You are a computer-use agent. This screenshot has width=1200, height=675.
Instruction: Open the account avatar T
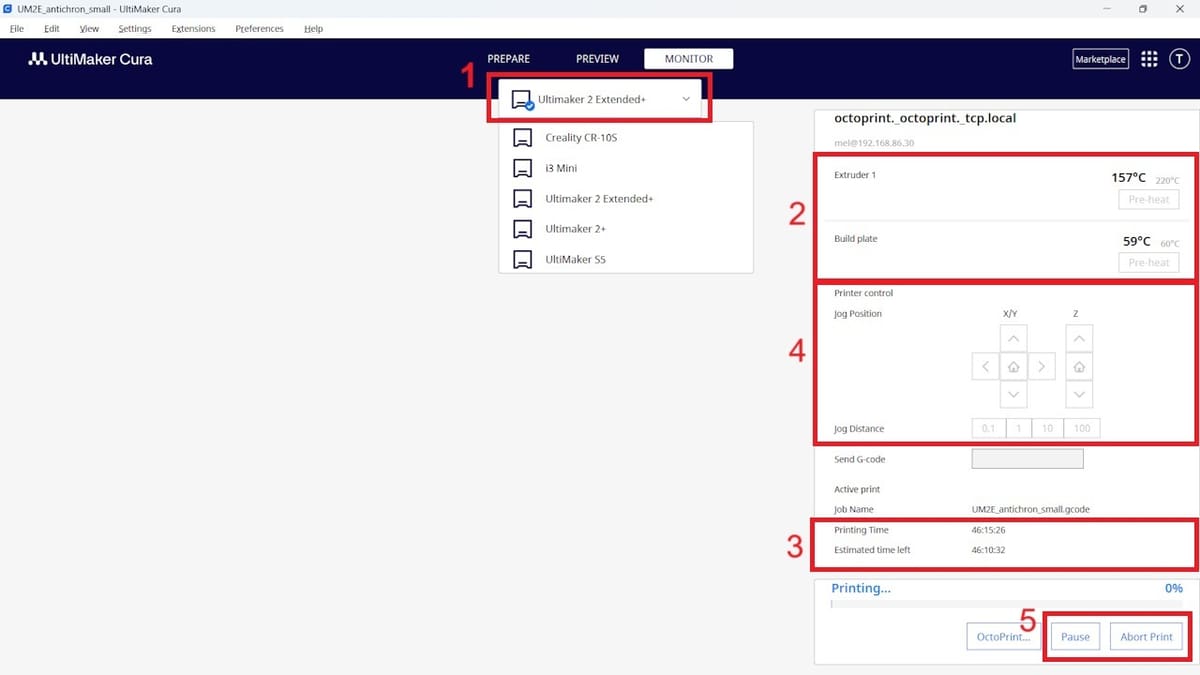click(1179, 59)
